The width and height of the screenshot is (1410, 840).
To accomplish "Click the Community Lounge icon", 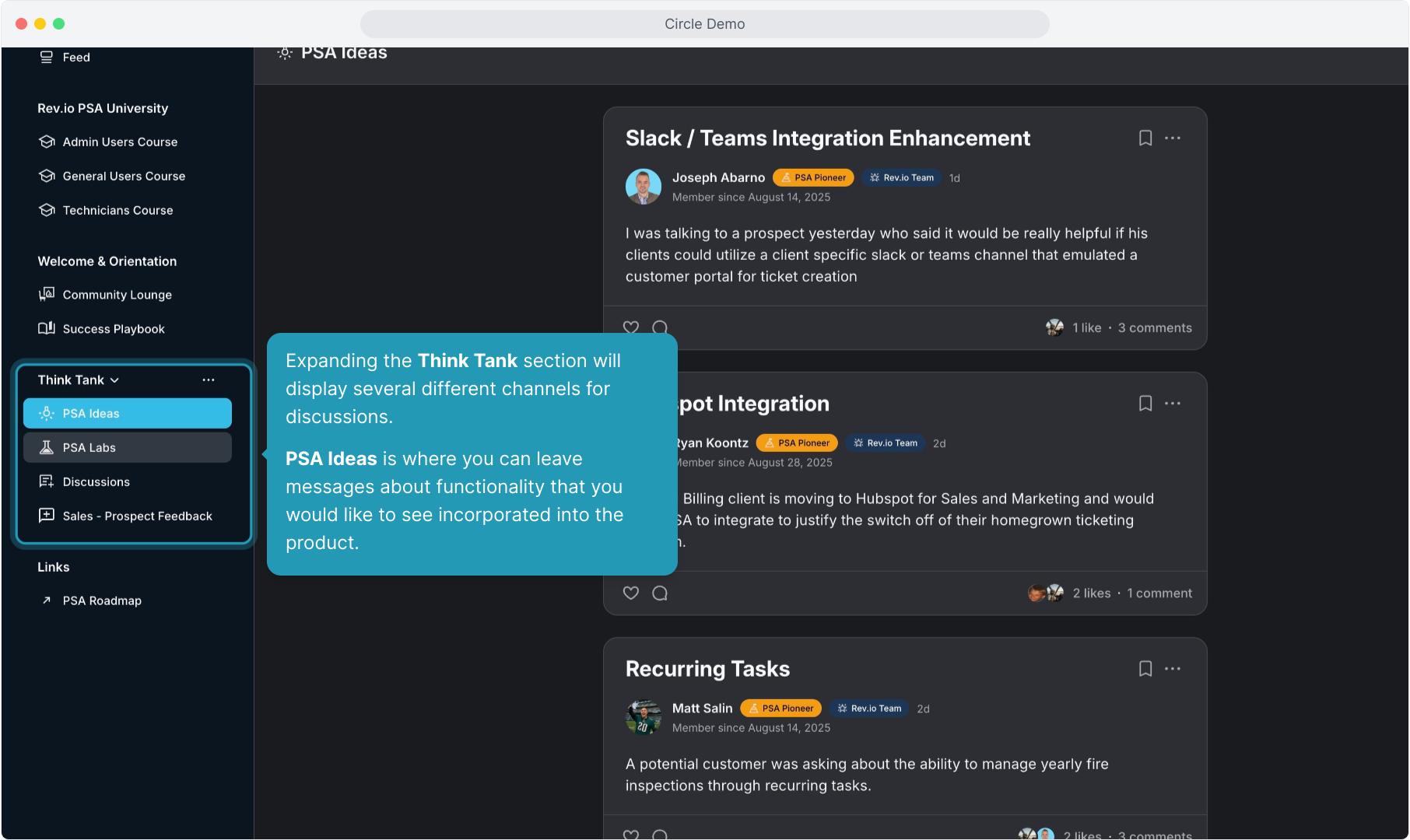I will click(x=47, y=294).
